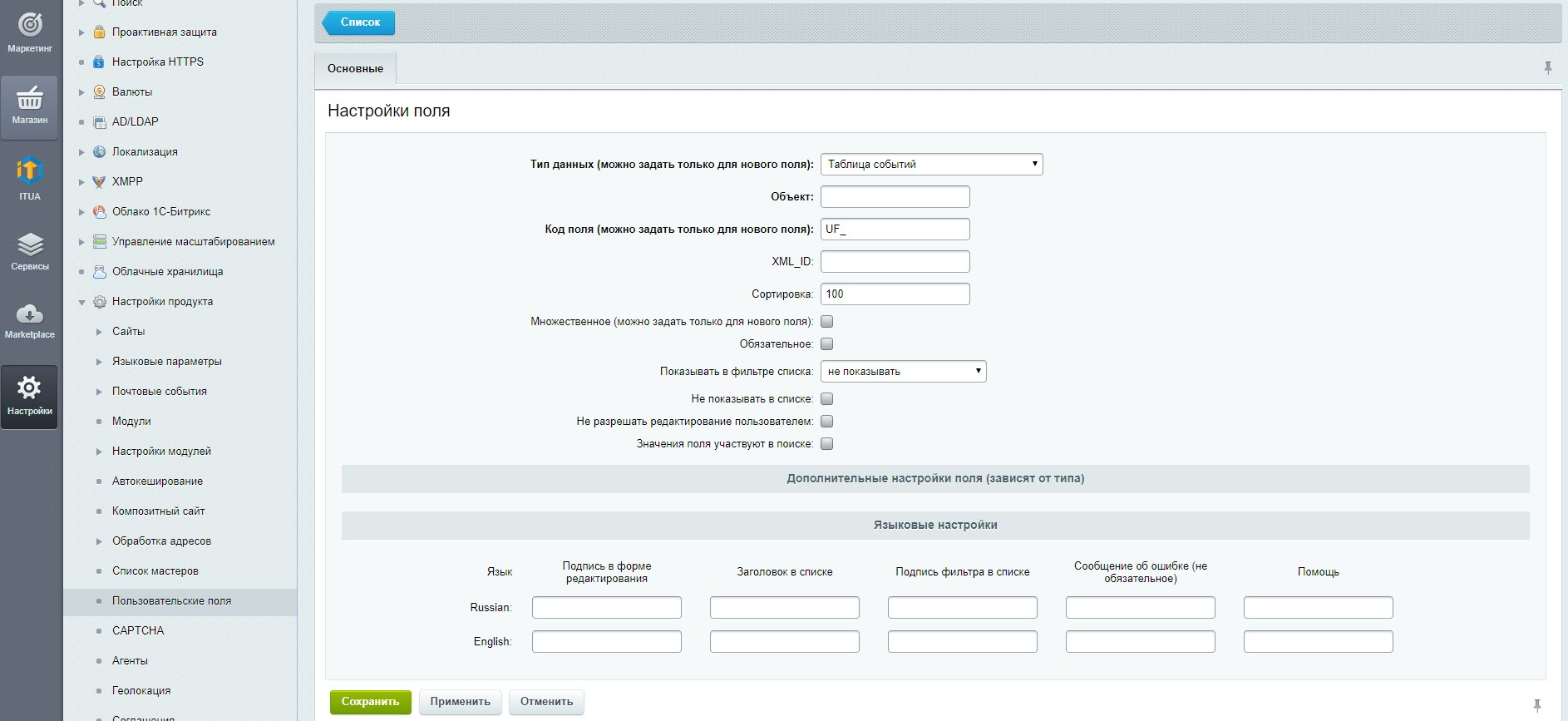
Task: Click the Список back button
Action: pyautogui.click(x=359, y=22)
